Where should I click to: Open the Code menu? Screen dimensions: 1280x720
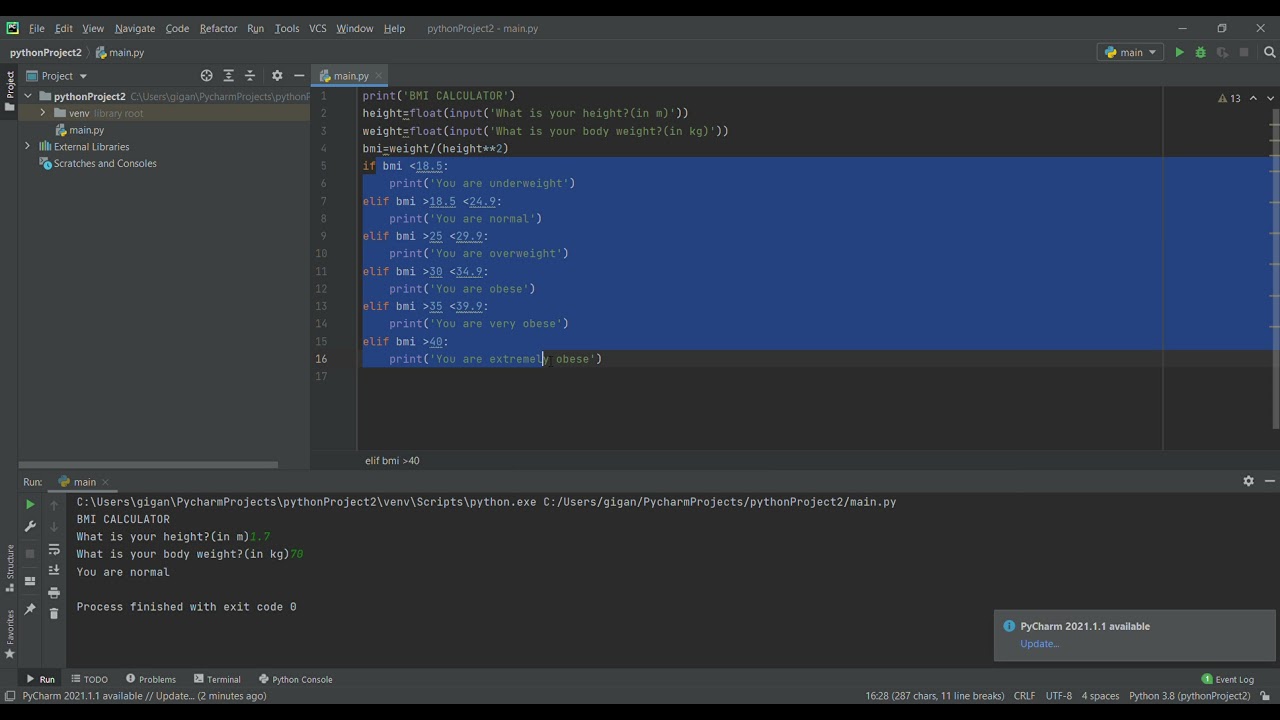(x=177, y=28)
